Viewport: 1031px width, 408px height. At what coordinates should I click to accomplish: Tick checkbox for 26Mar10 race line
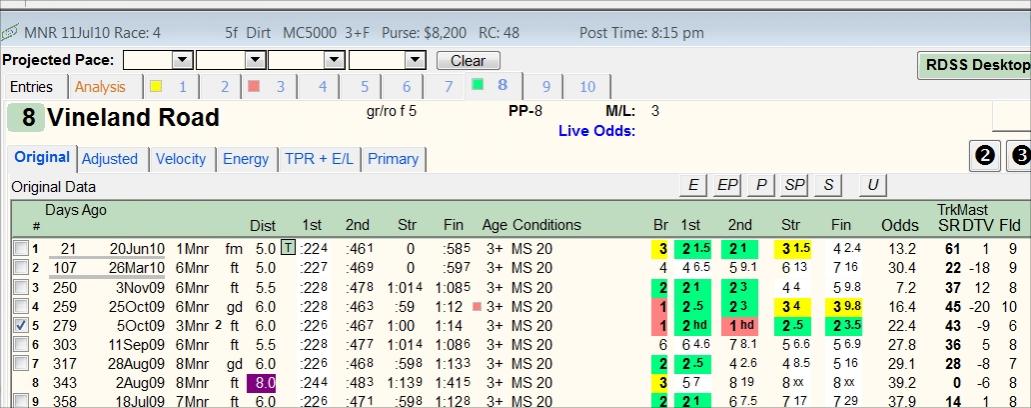(21, 267)
